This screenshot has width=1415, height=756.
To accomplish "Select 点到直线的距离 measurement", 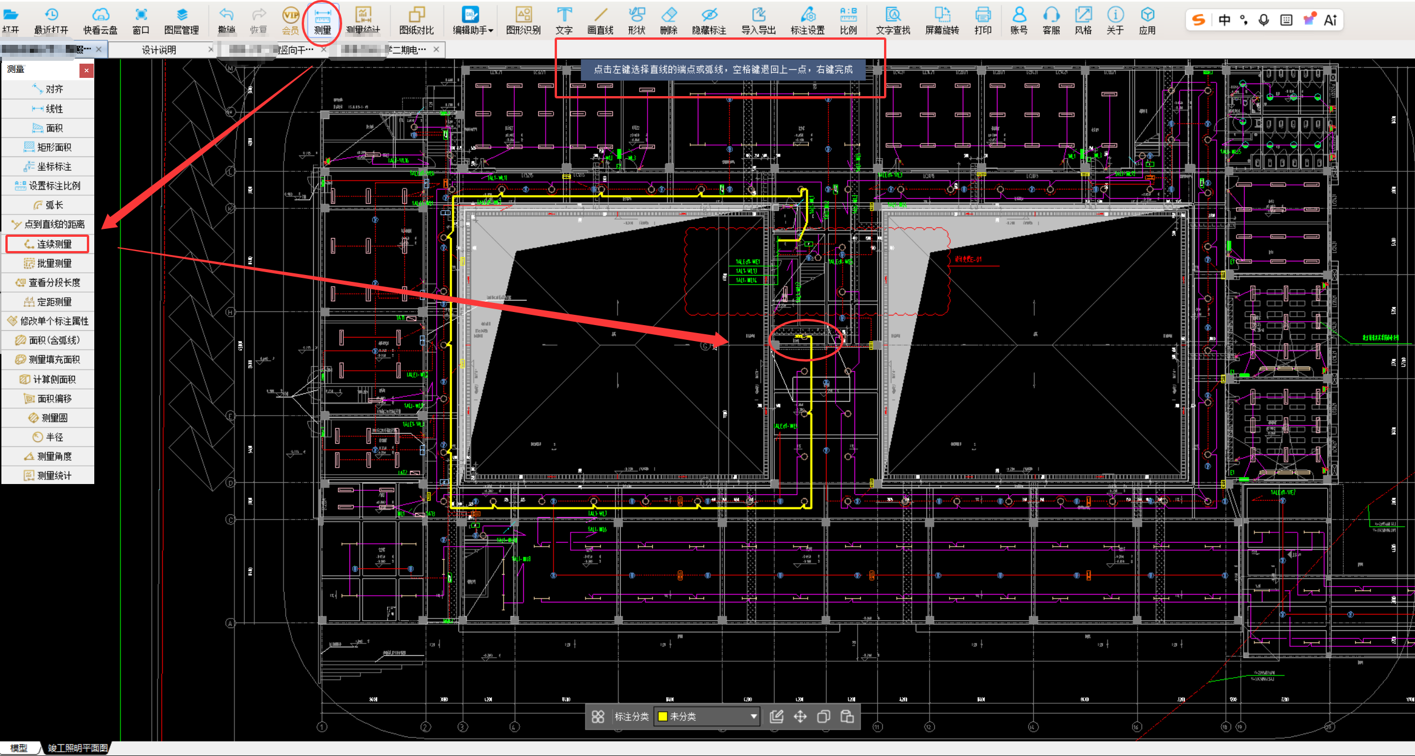I will (x=47, y=224).
